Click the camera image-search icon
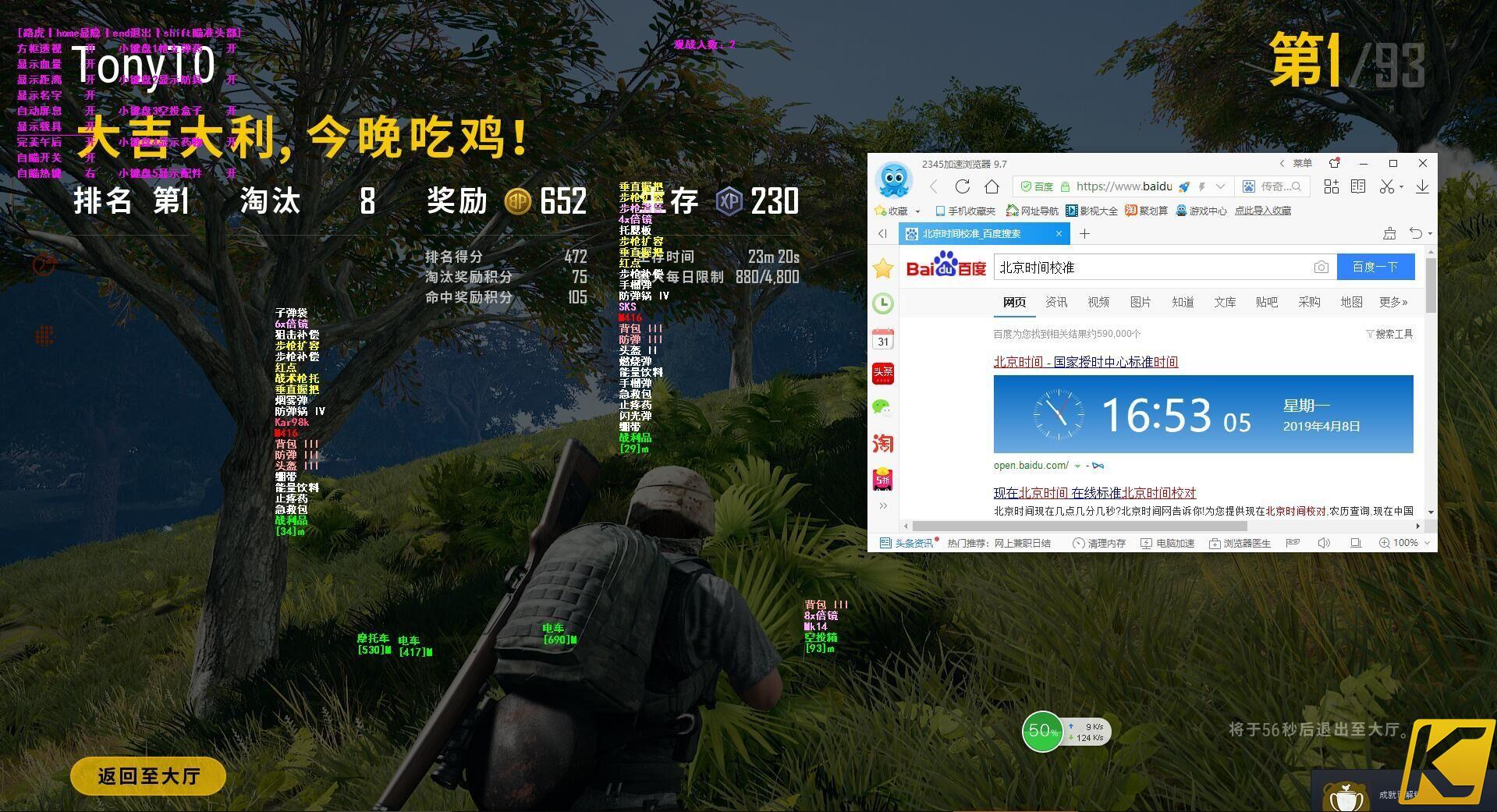This screenshot has width=1497, height=812. (x=1321, y=267)
